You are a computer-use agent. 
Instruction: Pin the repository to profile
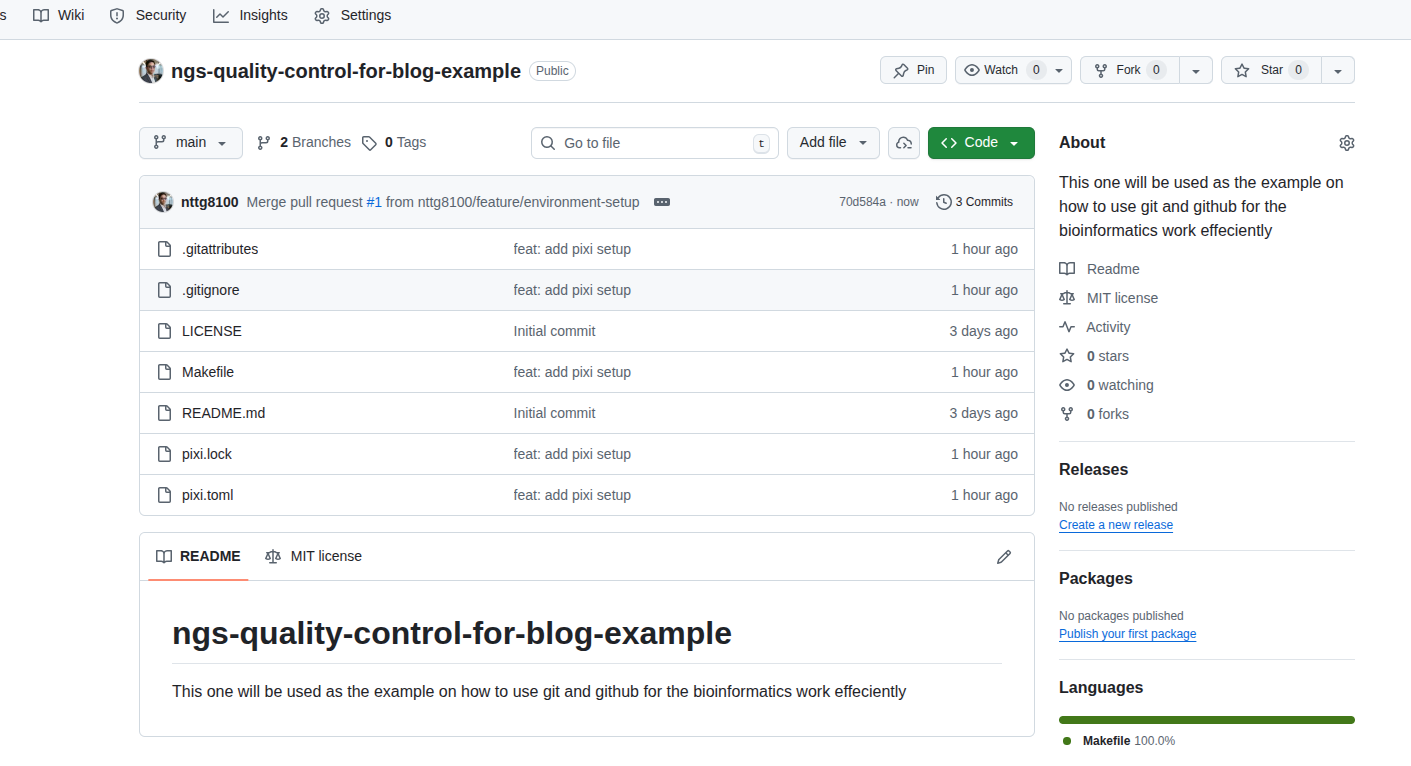[x=913, y=70]
